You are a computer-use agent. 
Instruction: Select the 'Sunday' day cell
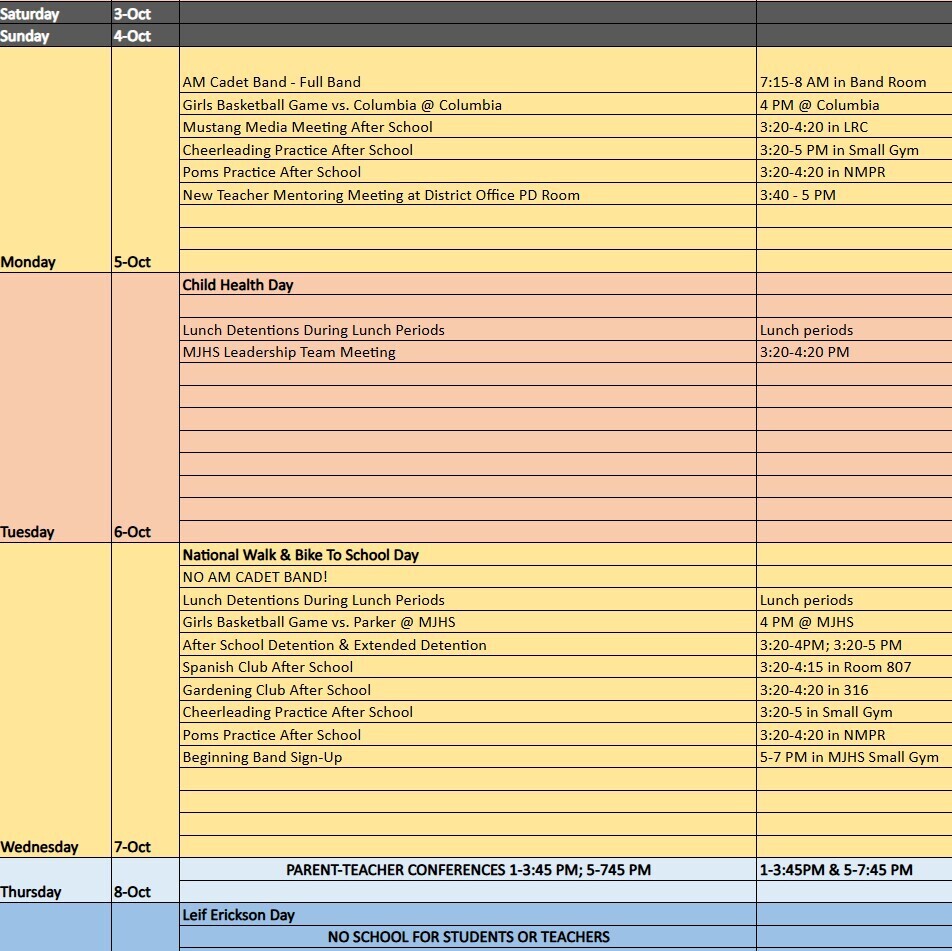coord(55,36)
